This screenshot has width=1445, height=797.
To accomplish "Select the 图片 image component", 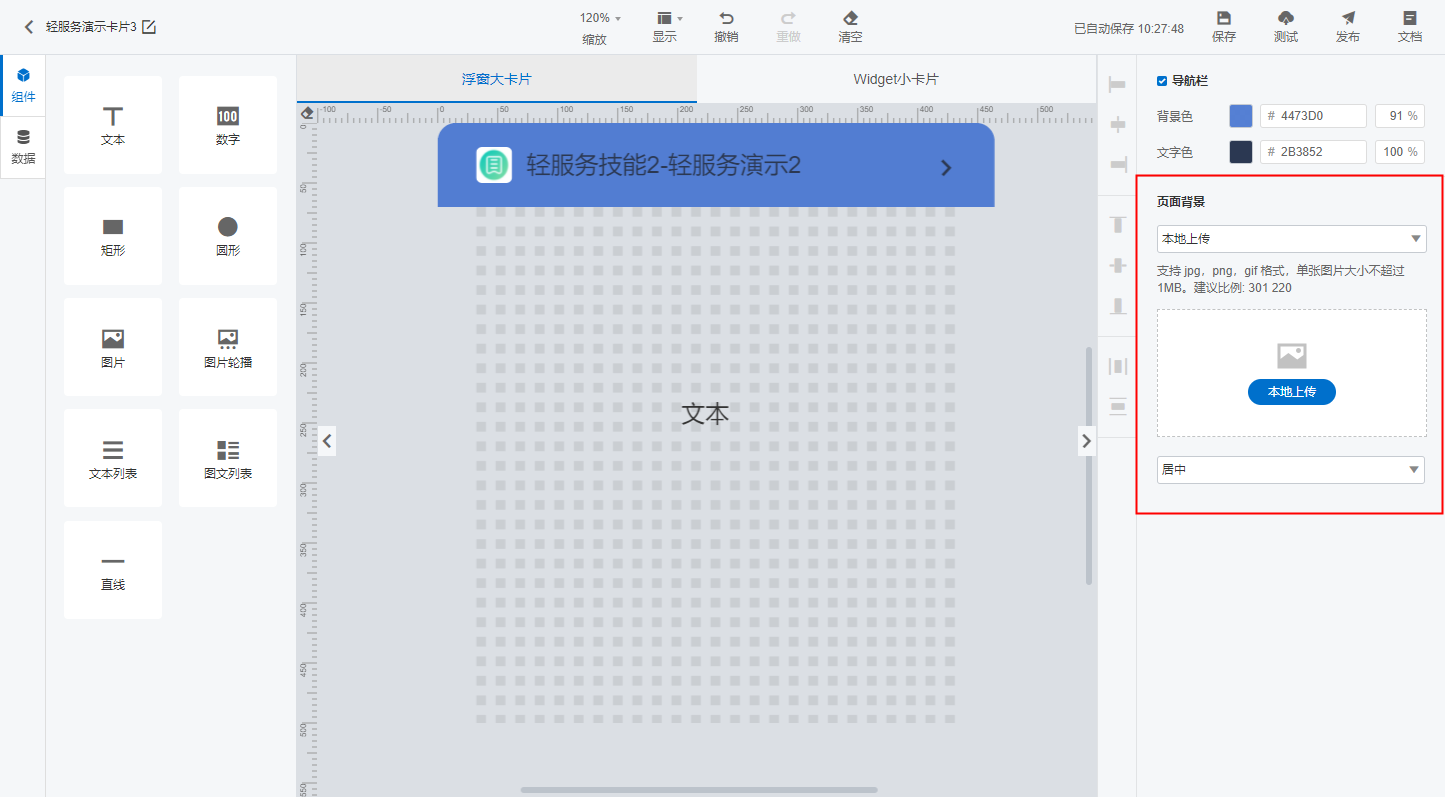I will click(113, 347).
